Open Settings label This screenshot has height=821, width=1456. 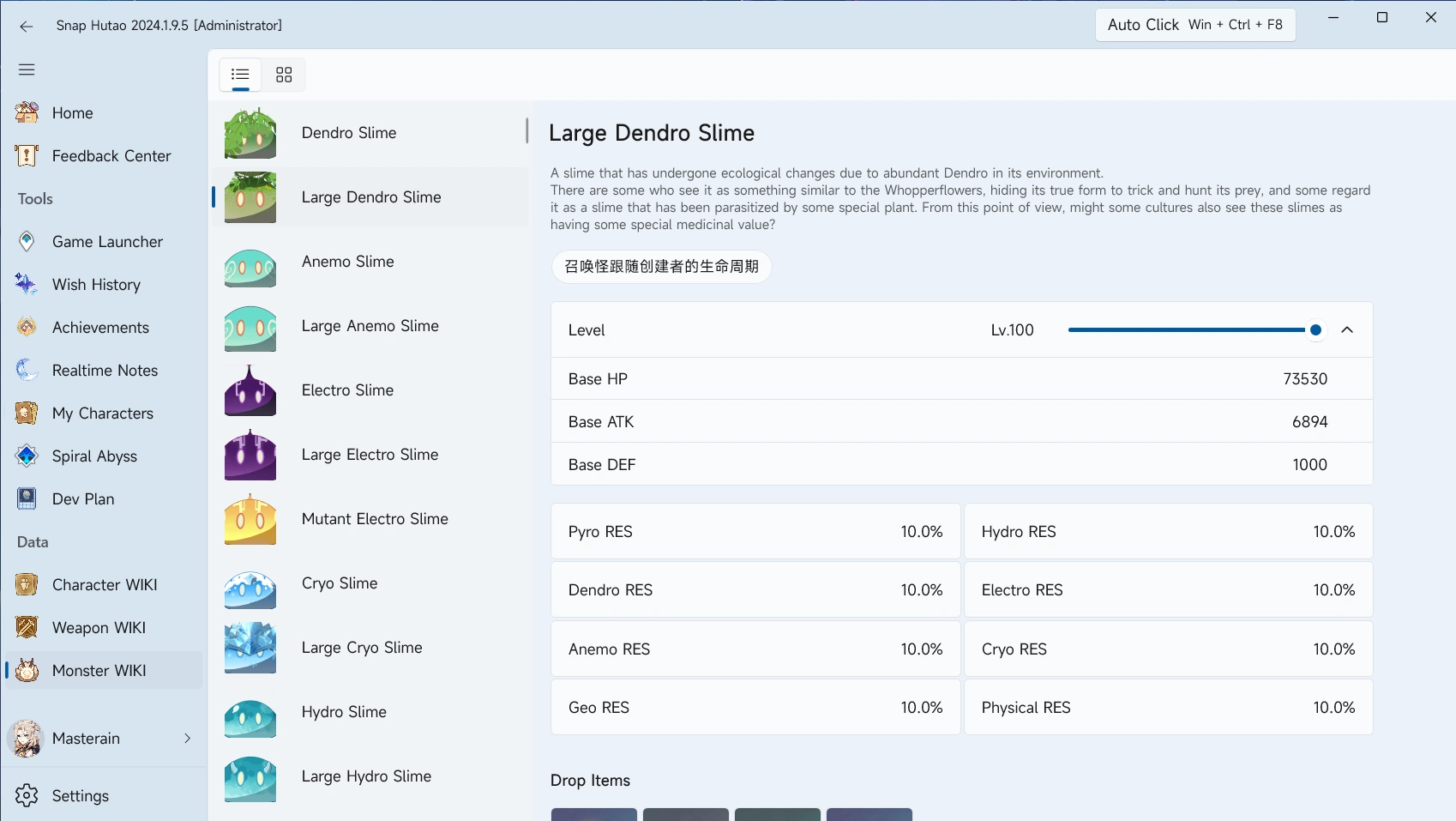tap(81, 796)
